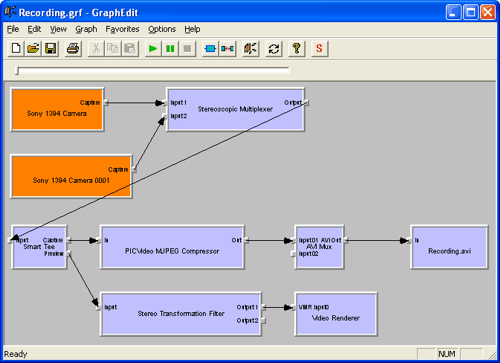Image resolution: width=500 pixels, height=363 pixels.
Task: Select the Sony 1394 Camera 0001 filter
Action: (x=71, y=177)
